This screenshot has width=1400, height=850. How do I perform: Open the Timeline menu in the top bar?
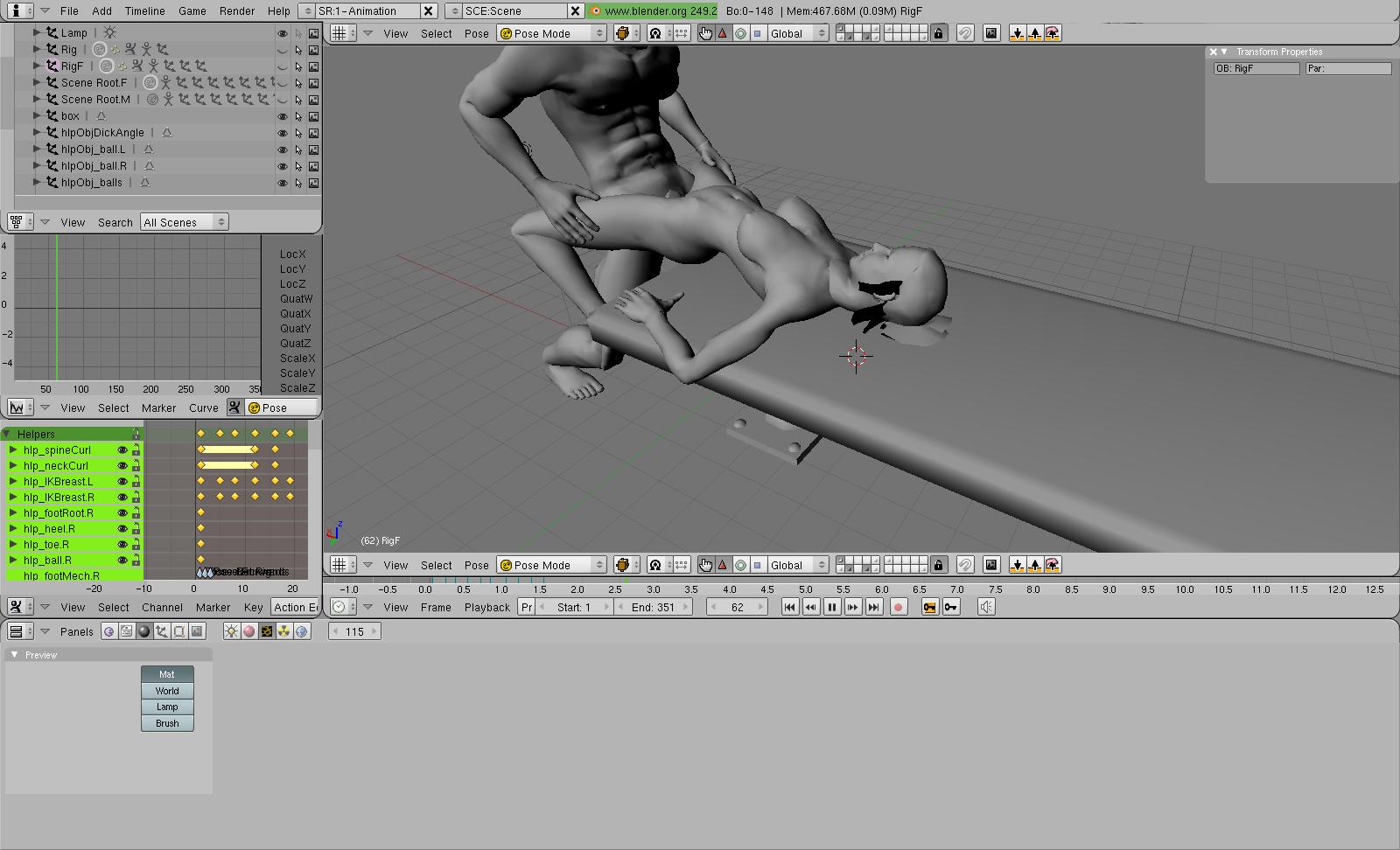(144, 10)
